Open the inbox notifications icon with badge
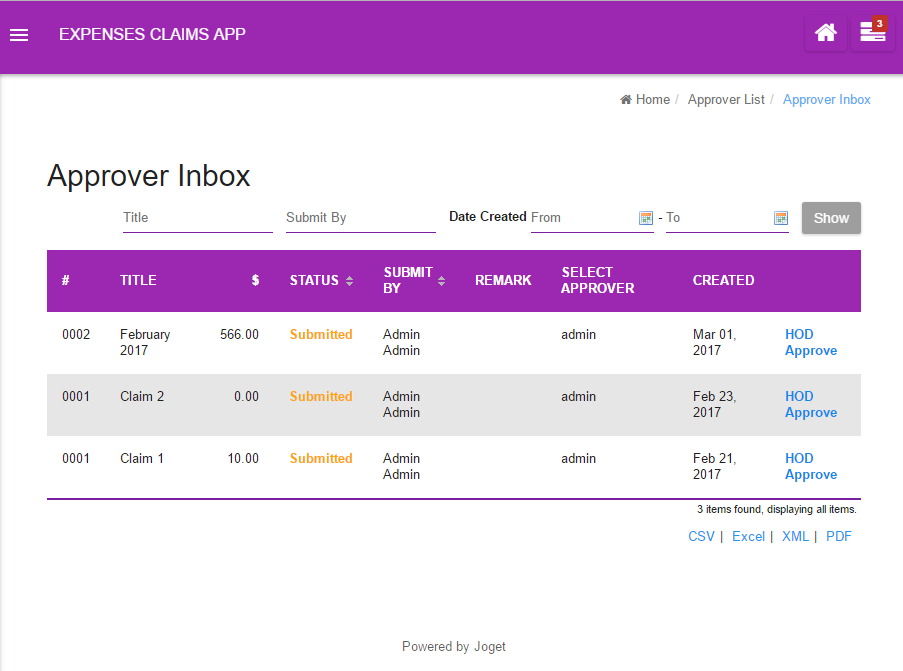The image size is (903, 671). coord(872,33)
